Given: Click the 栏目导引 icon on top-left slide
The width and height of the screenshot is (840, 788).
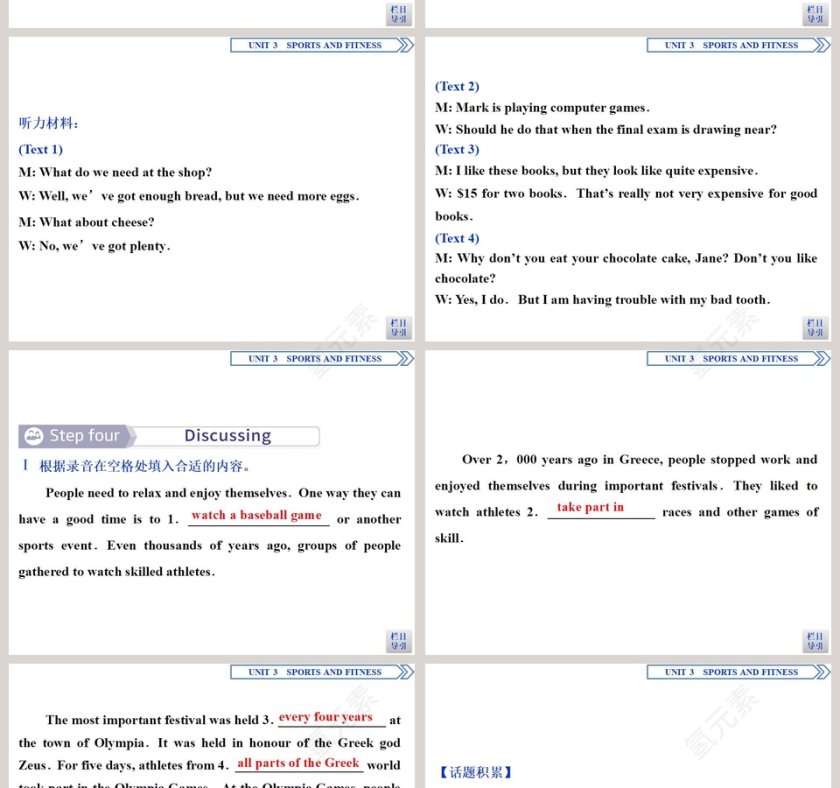Looking at the screenshot, I should click(398, 13).
